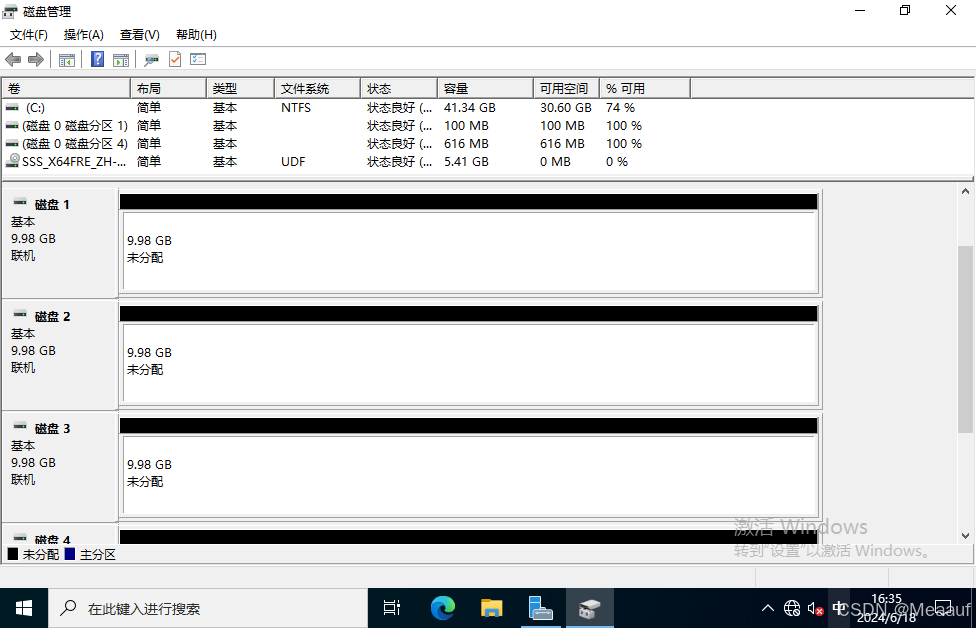Image resolution: width=976 pixels, height=628 pixels.
Task: Click the Forward arrow toolbar icon
Action: [36, 60]
